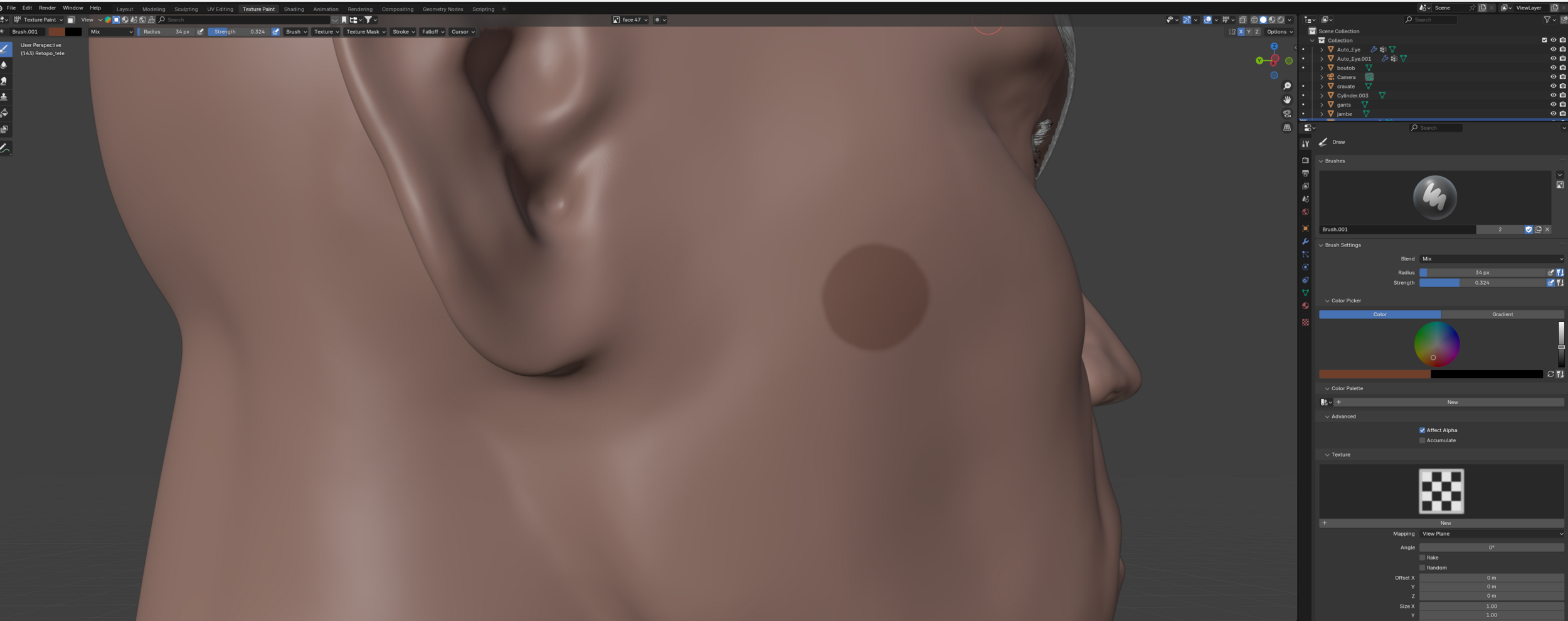Open the Modifiers wrench properties tab
The height and width of the screenshot is (621, 1568).
1305,242
